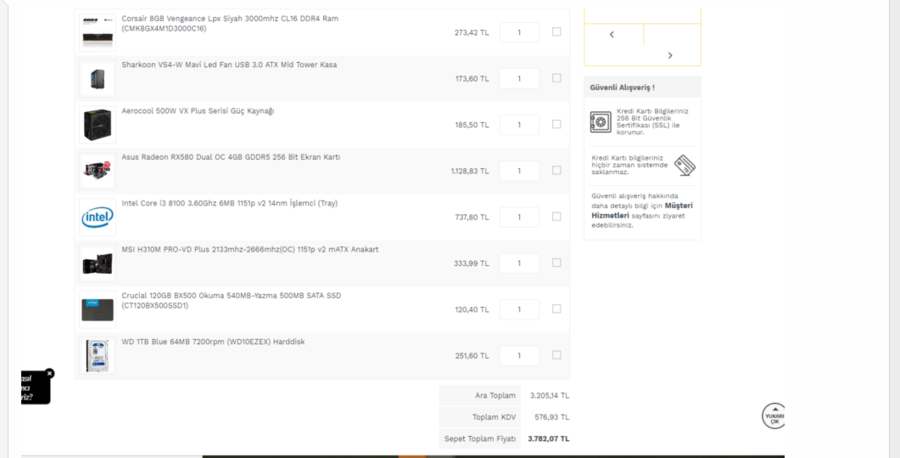Screen dimensions: 900x458
Task: Click the Corsair 8GB Vengeance RAM thumbnail
Action: coord(98,32)
